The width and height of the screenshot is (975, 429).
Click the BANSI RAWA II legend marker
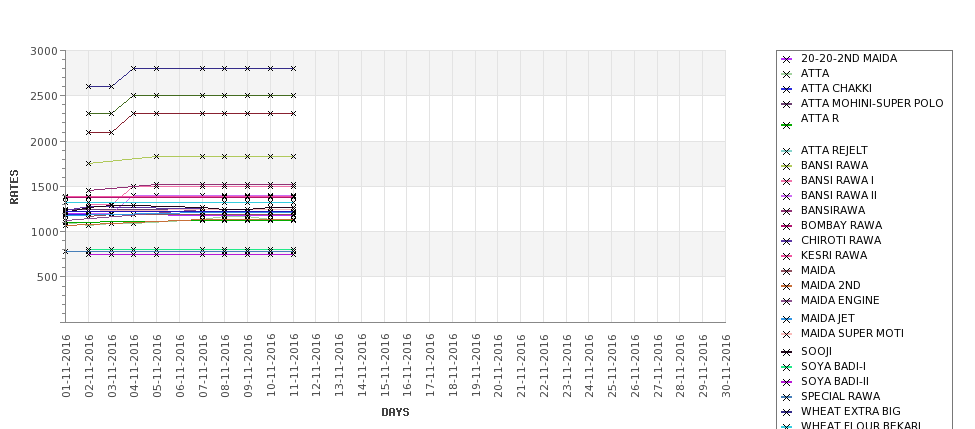[787, 196]
